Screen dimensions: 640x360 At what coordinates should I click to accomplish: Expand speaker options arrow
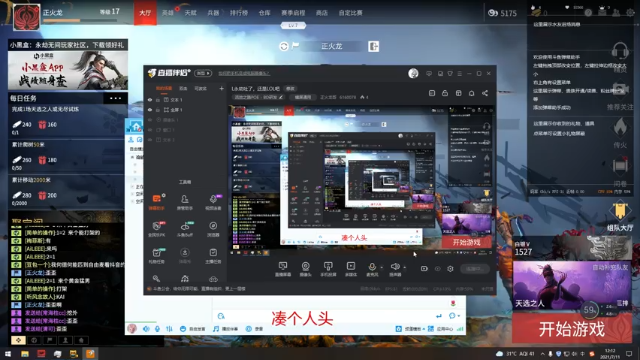pos(404,268)
